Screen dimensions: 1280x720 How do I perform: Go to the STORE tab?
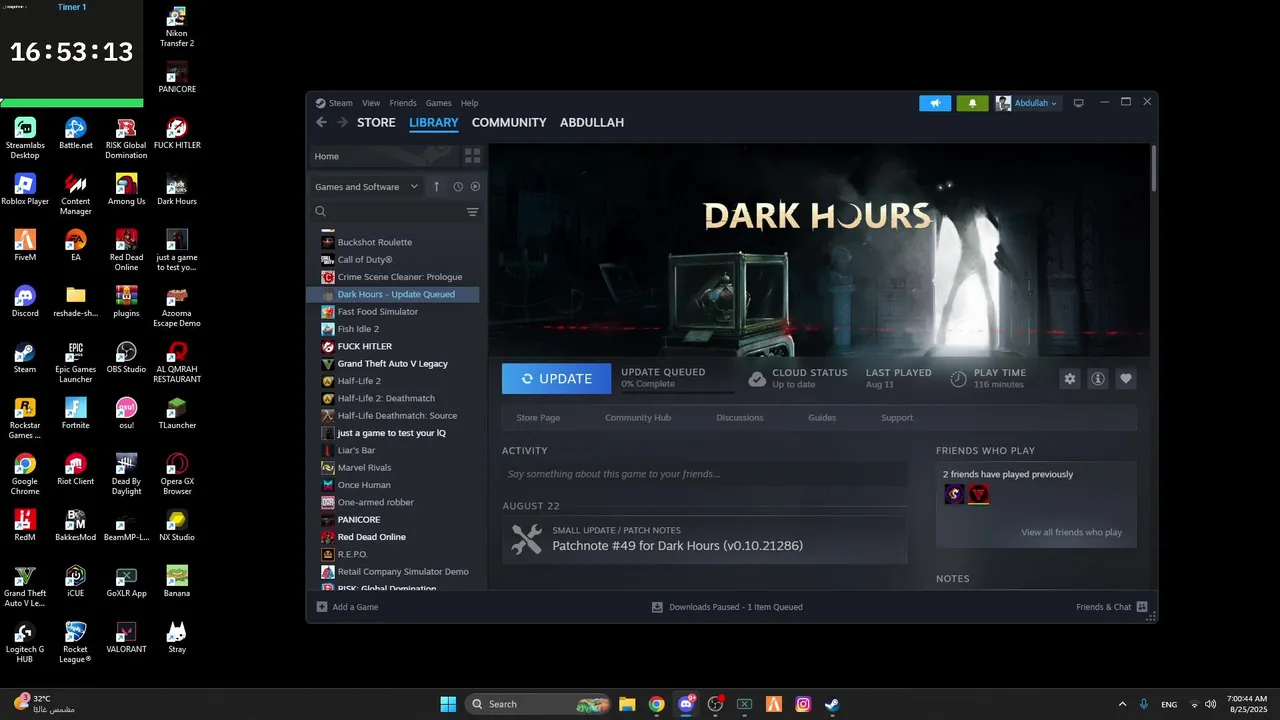tap(376, 122)
